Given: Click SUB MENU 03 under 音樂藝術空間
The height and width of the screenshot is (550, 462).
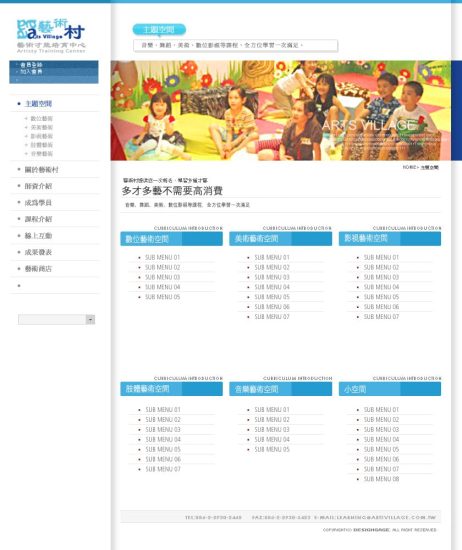Looking at the screenshot, I should 272,429.
